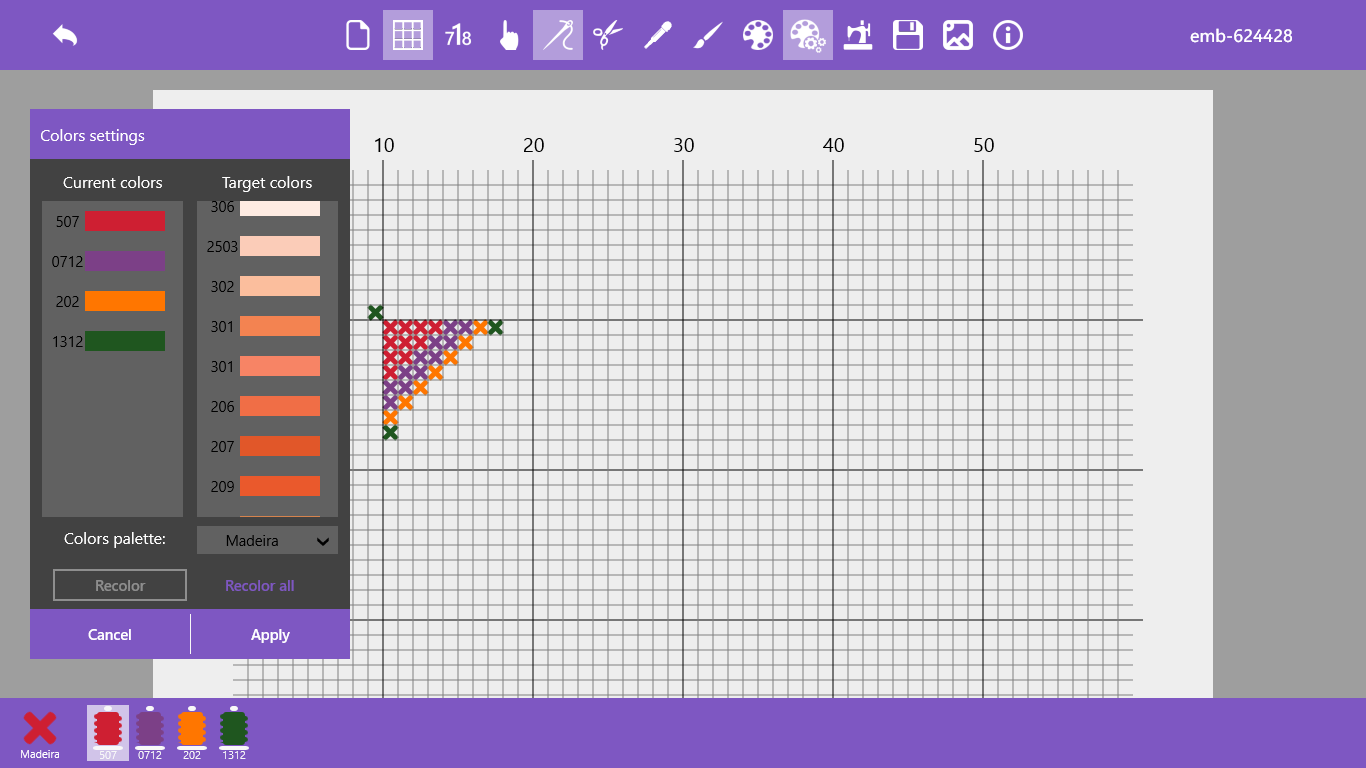Image resolution: width=1366 pixels, height=768 pixels.
Task: Choose the orange 202 thread spool
Action: (x=192, y=732)
